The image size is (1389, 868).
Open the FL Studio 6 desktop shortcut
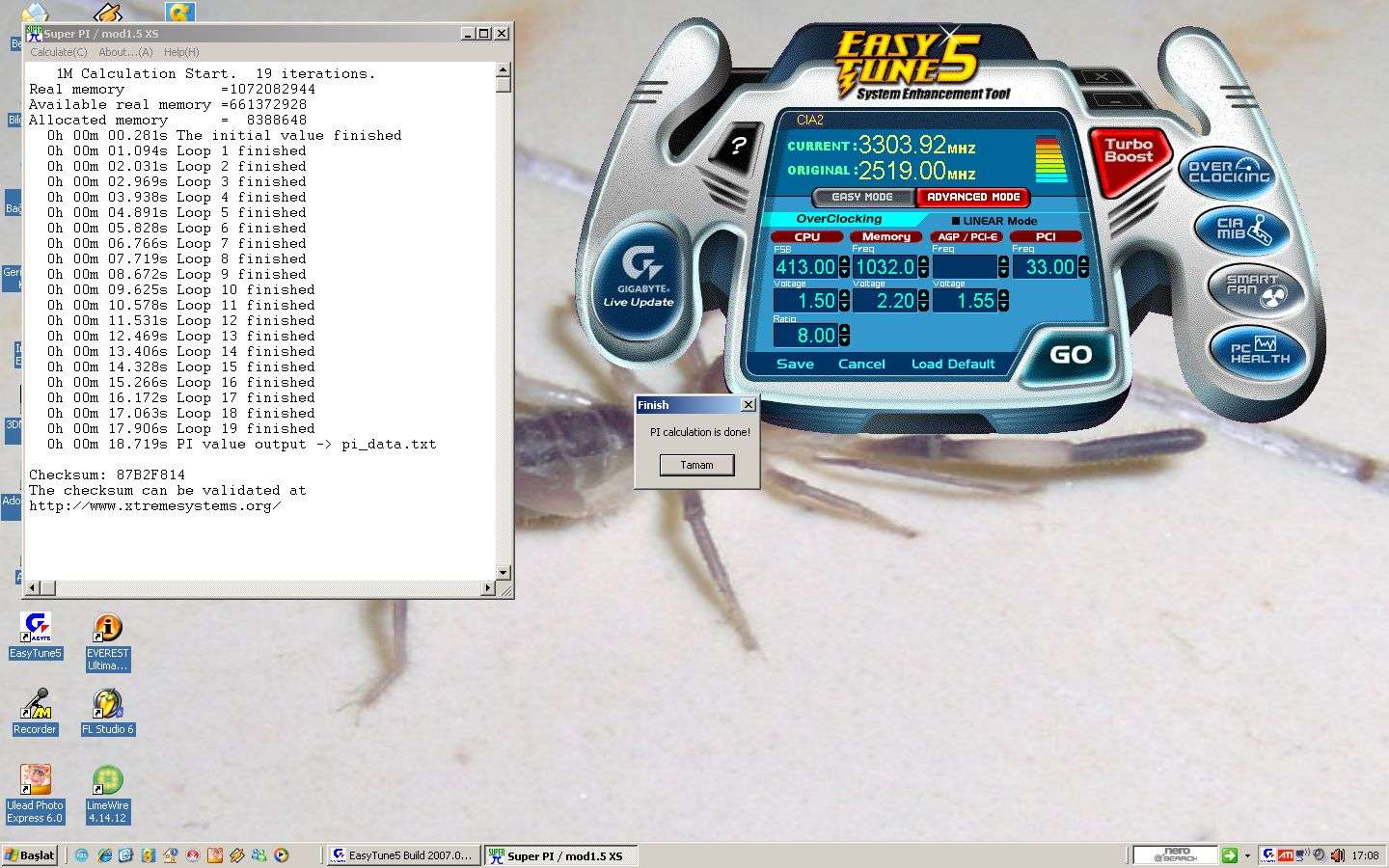(107, 712)
